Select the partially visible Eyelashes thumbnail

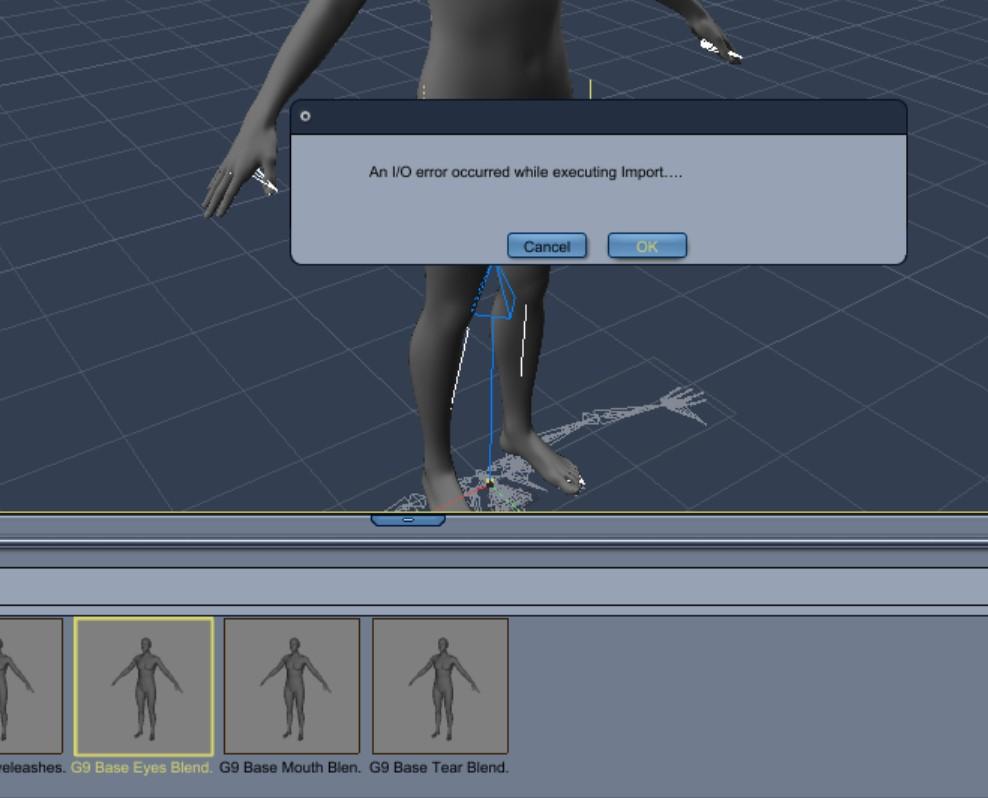(31, 686)
